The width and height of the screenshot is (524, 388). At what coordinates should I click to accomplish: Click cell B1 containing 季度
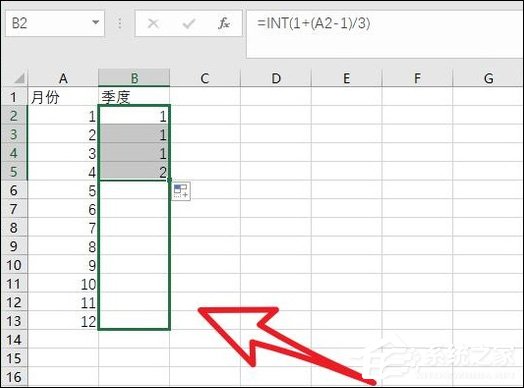(x=134, y=97)
